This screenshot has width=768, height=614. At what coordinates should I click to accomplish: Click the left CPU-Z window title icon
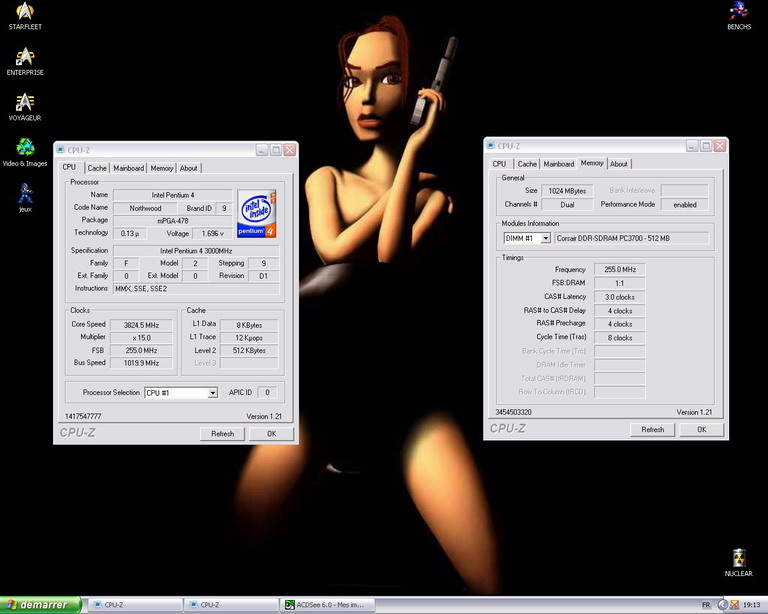coord(60,150)
